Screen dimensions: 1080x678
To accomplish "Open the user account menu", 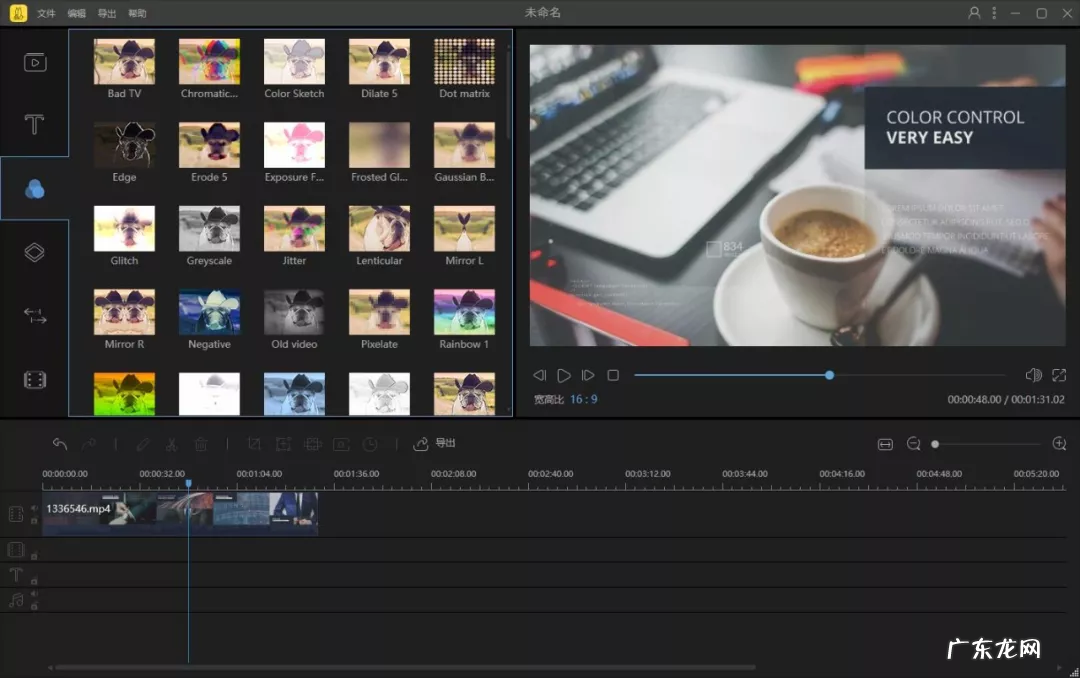I will click(x=974, y=13).
